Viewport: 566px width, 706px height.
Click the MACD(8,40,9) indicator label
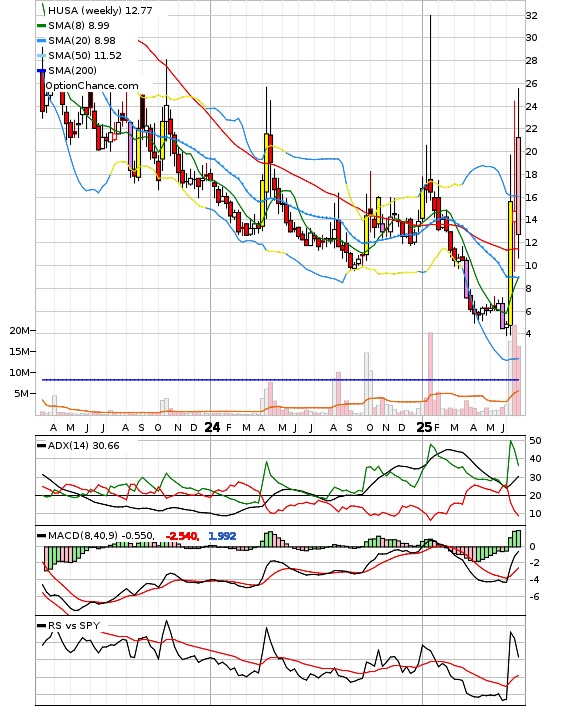tap(83, 536)
